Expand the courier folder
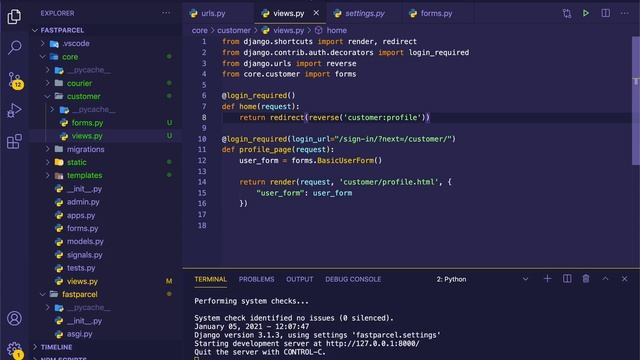 point(48,83)
